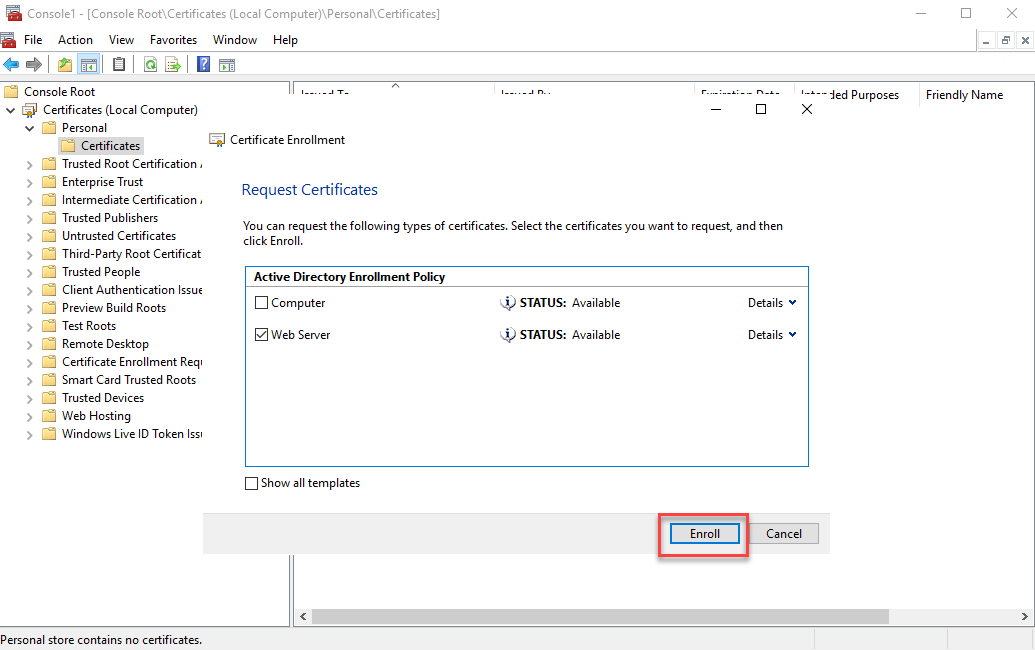
Task: Check the Computer certificate template checkbox
Action: pos(262,303)
